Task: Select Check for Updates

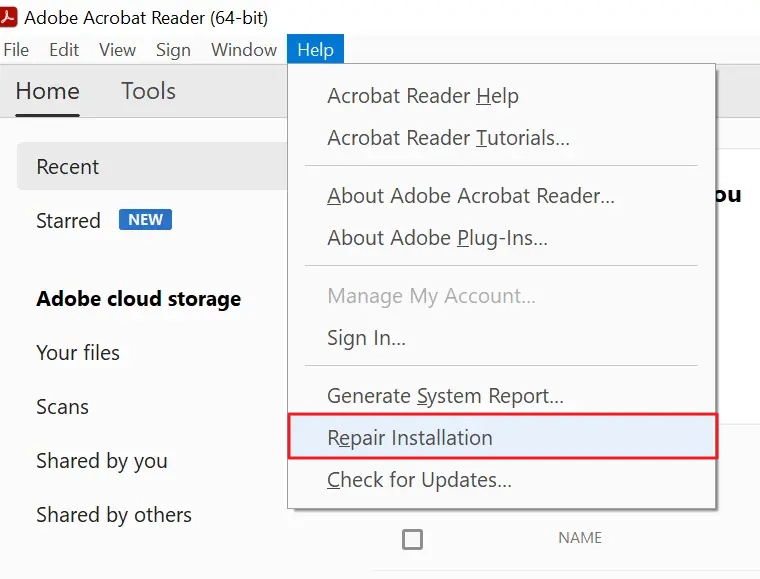Action: point(502,480)
